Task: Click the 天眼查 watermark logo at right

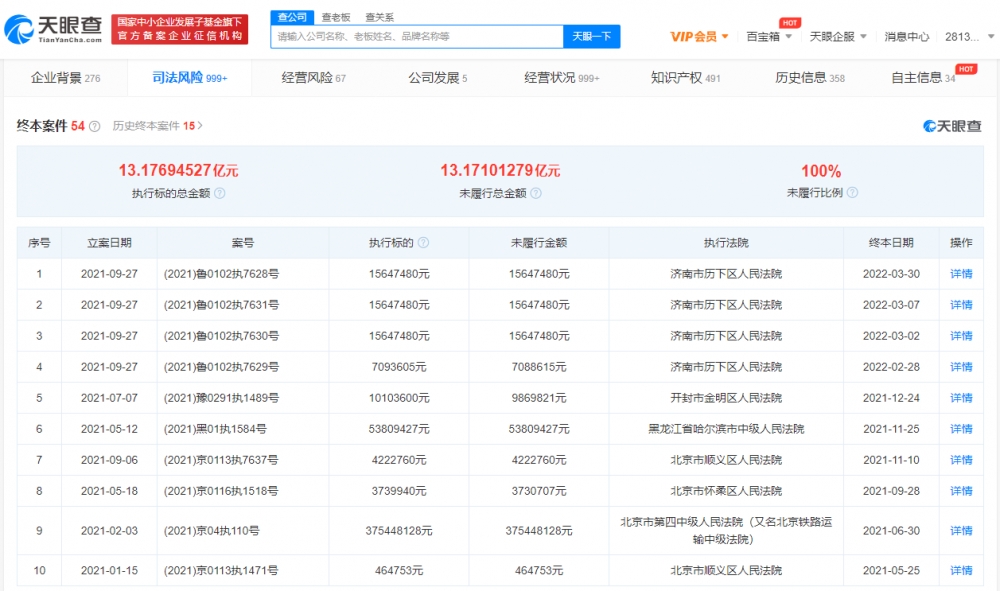Action: pyautogui.click(x=951, y=126)
